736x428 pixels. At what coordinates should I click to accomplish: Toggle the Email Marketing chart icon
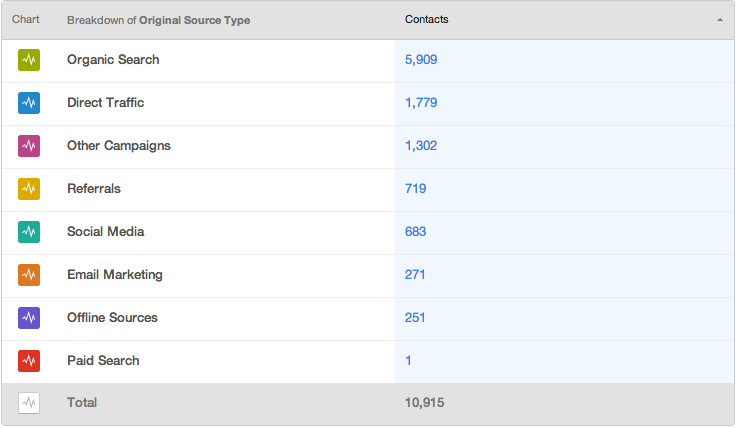click(29, 275)
